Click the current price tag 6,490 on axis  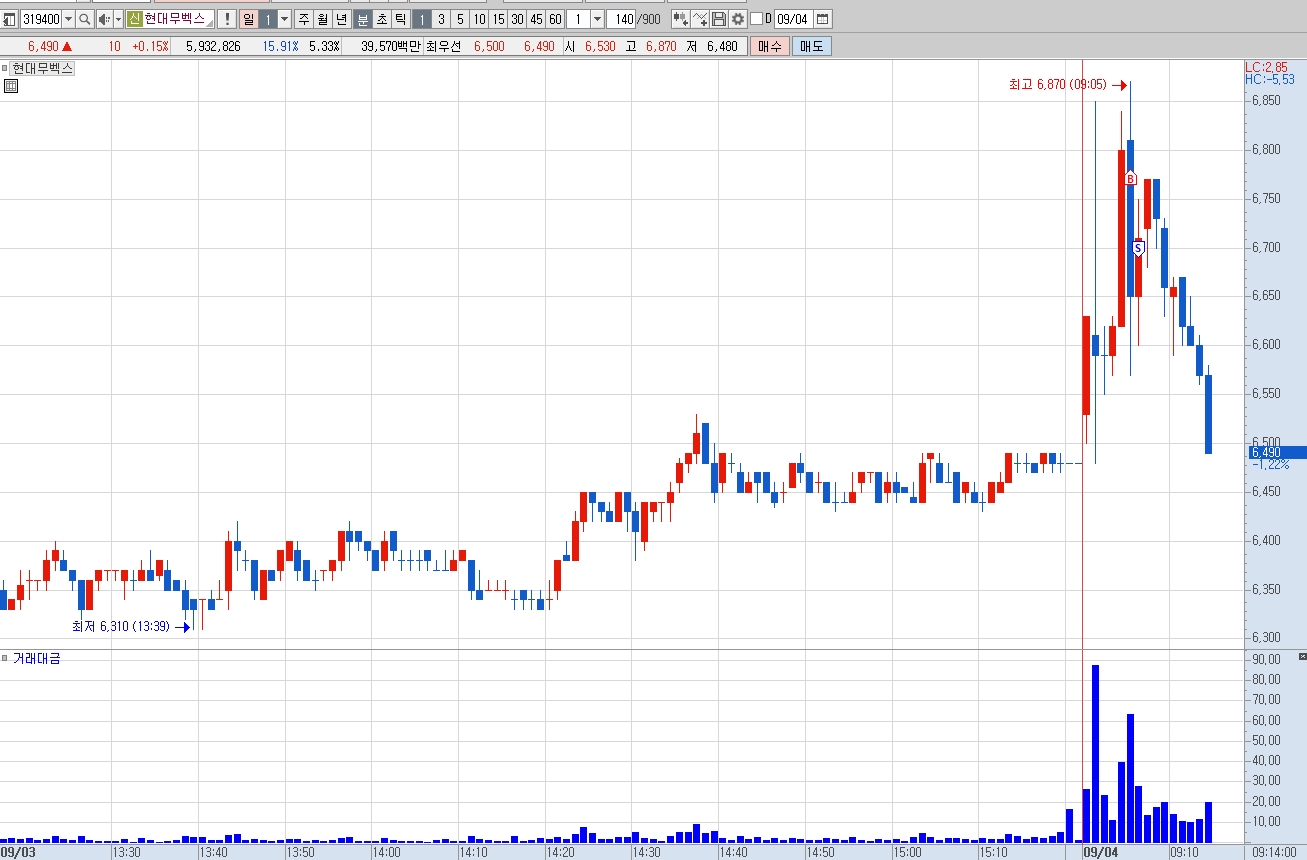click(x=1276, y=453)
